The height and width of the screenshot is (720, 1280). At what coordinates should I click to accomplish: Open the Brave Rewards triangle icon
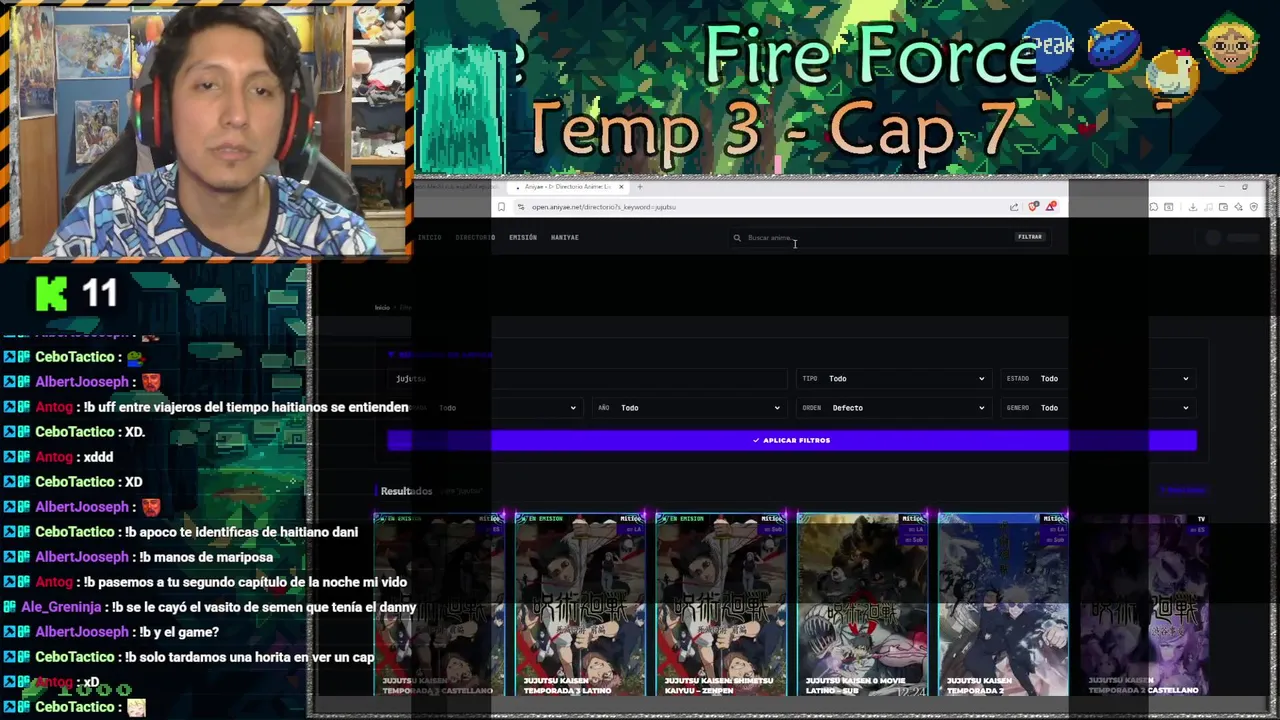pos(1050,207)
